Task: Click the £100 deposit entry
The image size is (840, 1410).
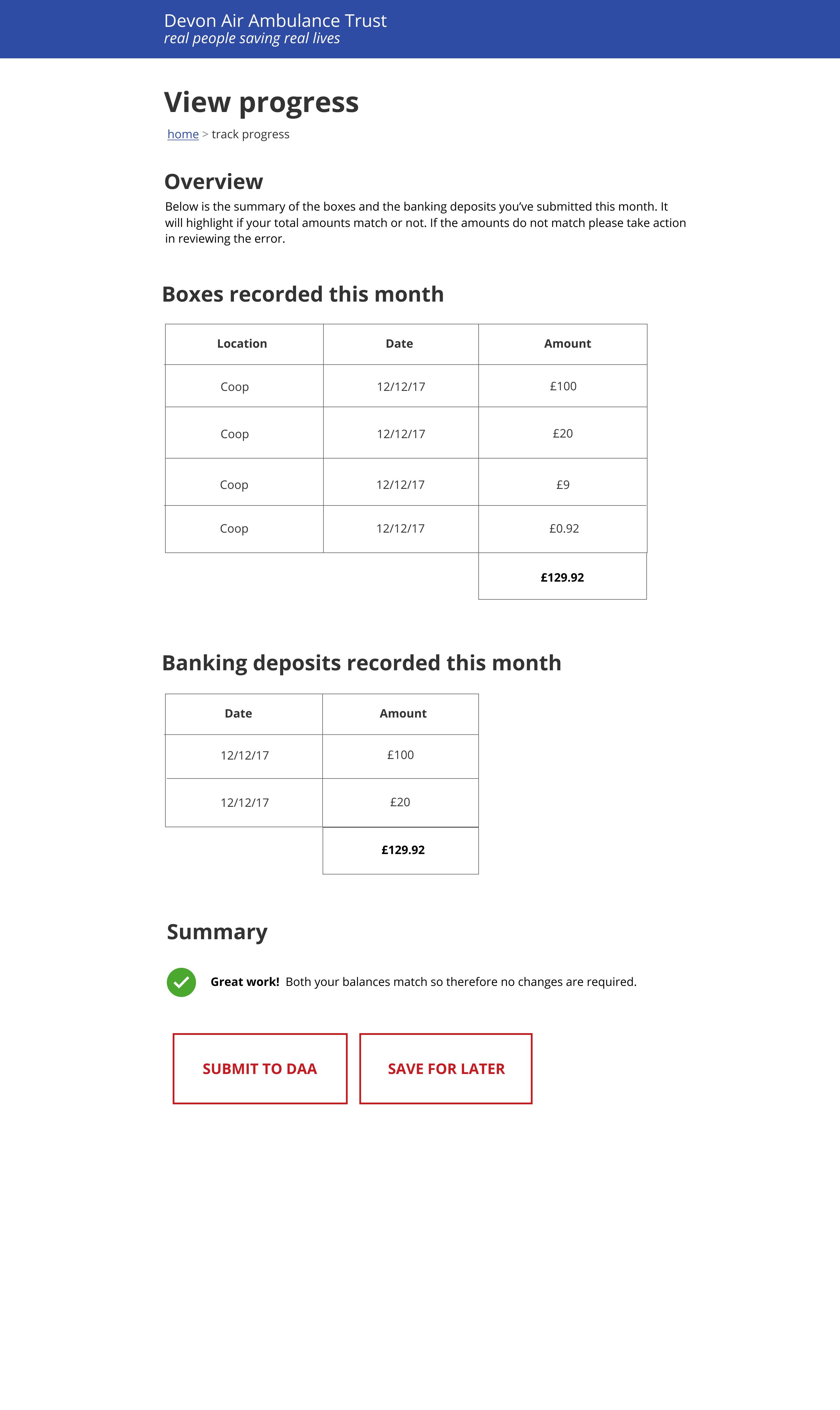Action: [400, 755]
